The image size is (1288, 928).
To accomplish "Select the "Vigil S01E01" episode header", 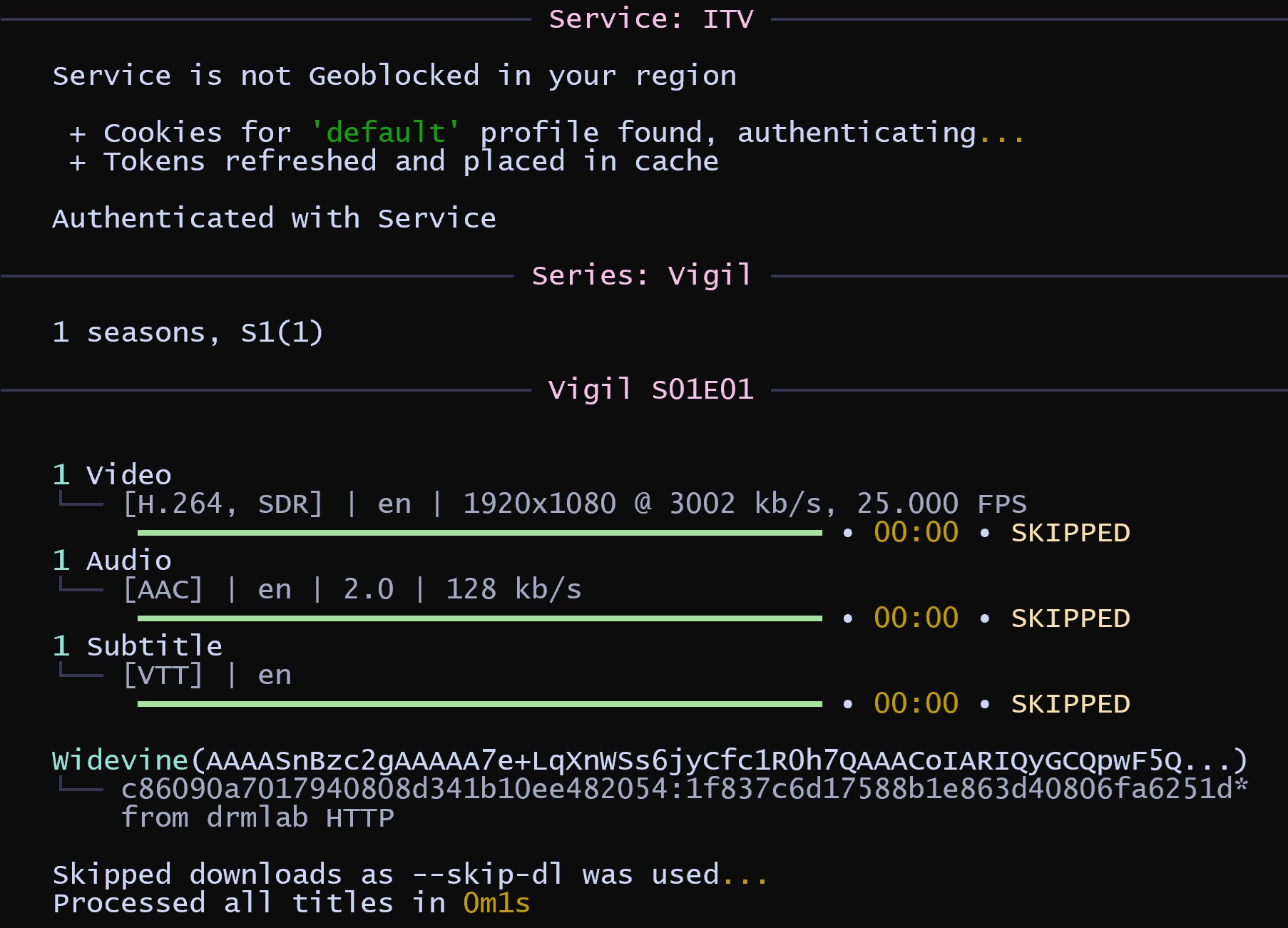I will pos(650,390).
